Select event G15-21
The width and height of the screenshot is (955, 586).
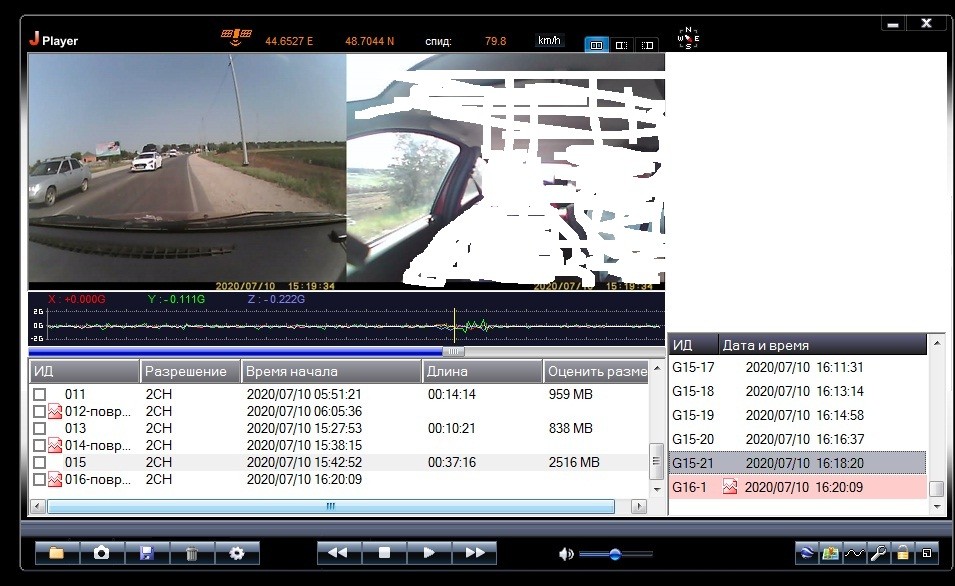coord(797,463)
